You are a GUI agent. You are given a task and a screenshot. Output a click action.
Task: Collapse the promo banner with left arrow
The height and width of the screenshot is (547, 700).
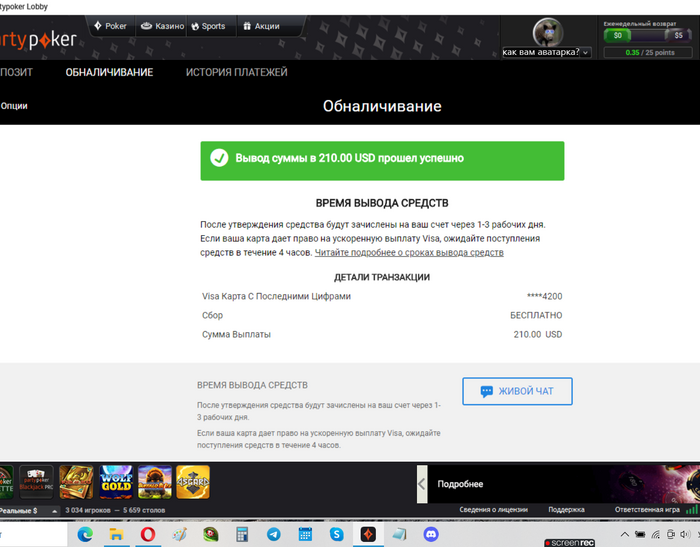click(x=422, y=484)
